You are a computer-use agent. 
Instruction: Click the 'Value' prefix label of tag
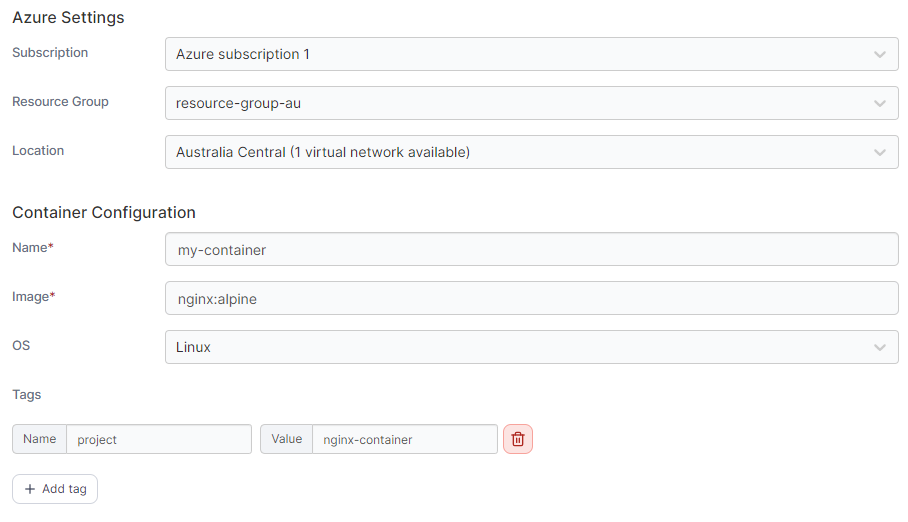click(286, 439)
